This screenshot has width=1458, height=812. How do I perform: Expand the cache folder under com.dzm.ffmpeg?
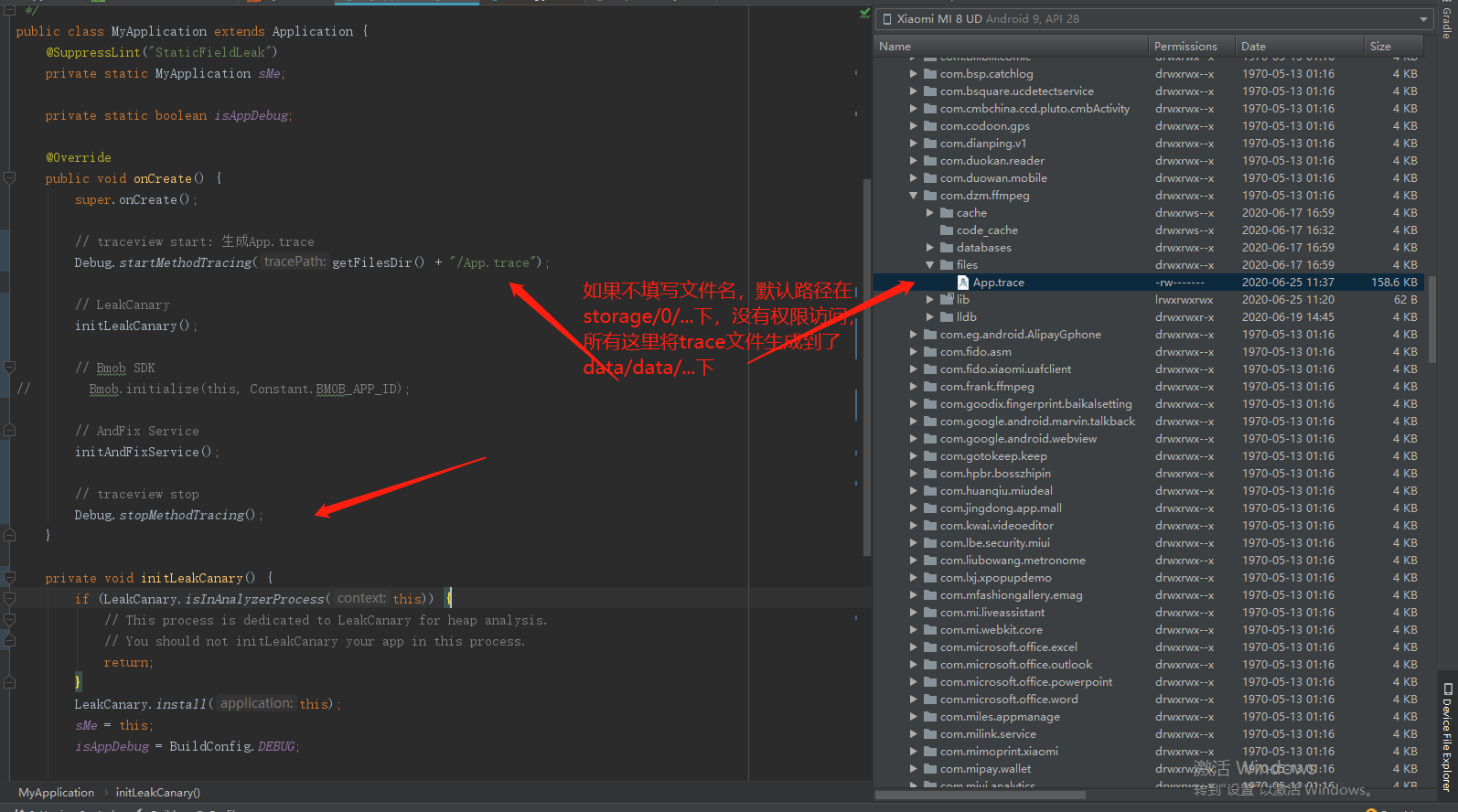[929, 213]
